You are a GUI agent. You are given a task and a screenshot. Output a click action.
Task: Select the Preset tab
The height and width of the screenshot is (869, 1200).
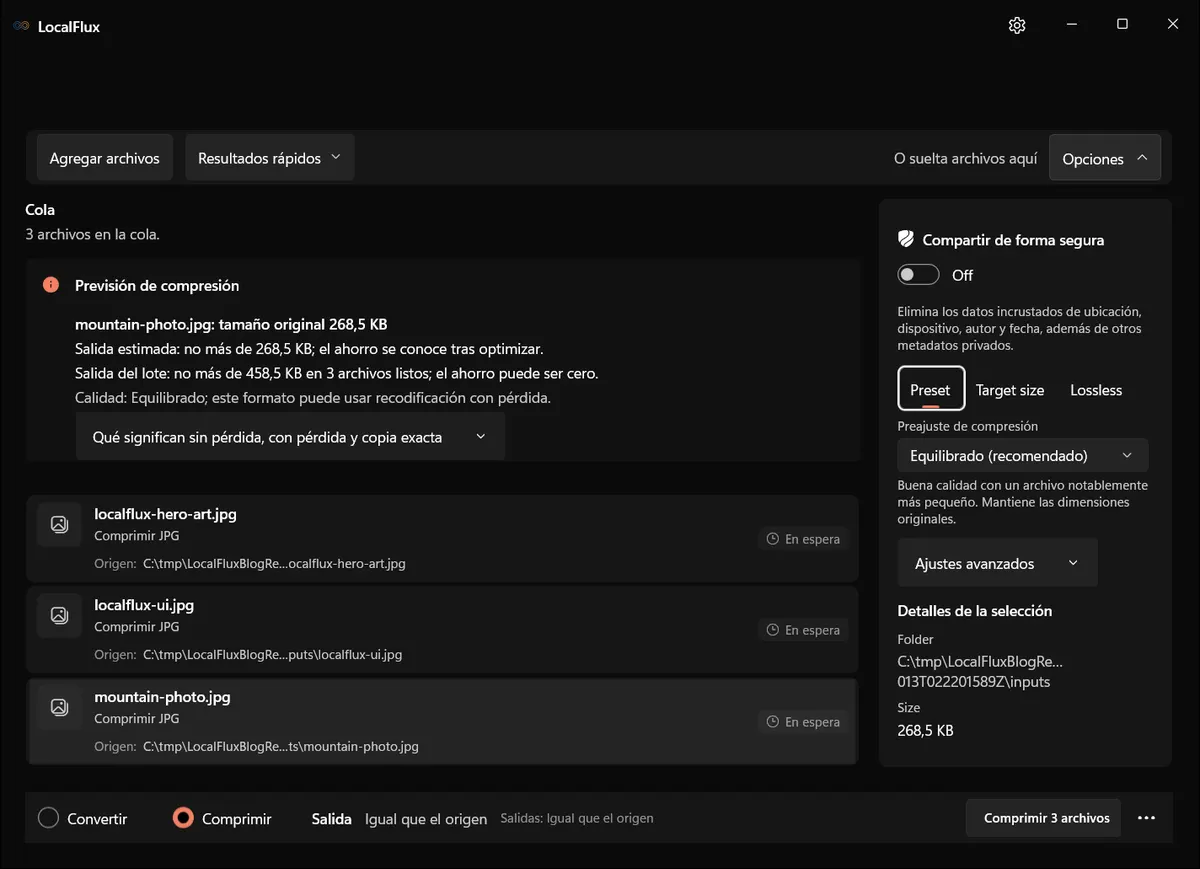click(x=931, y=389)
